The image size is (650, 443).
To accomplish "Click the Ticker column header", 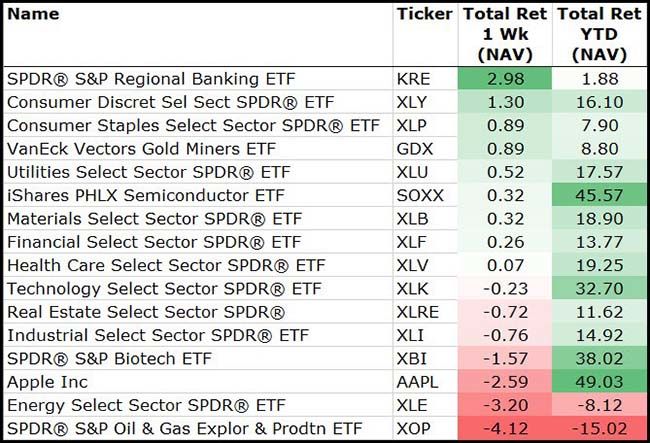I will tap(424, 14).
